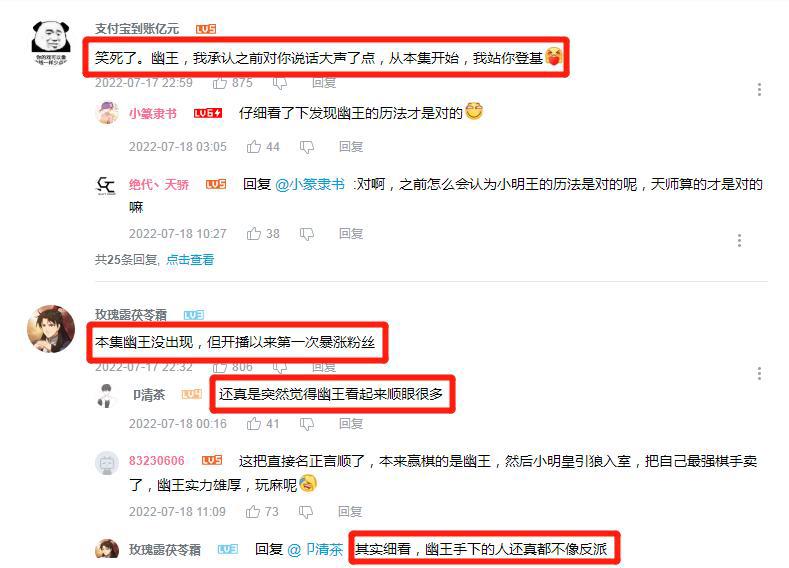Reply to 小篆隶书's comment
This screenshot has width=789, height=568.
pyautogui.click(x=351, y=146)
